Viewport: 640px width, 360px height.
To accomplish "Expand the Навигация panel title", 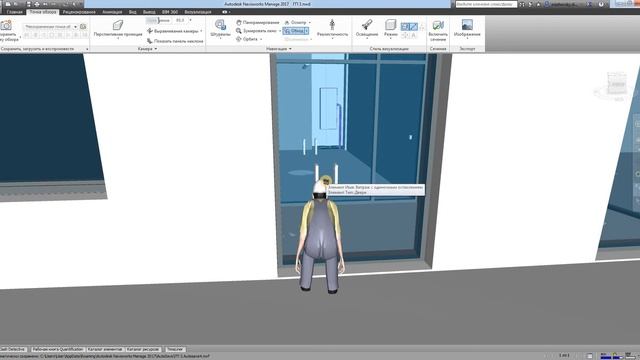I will tap(279, 49).
